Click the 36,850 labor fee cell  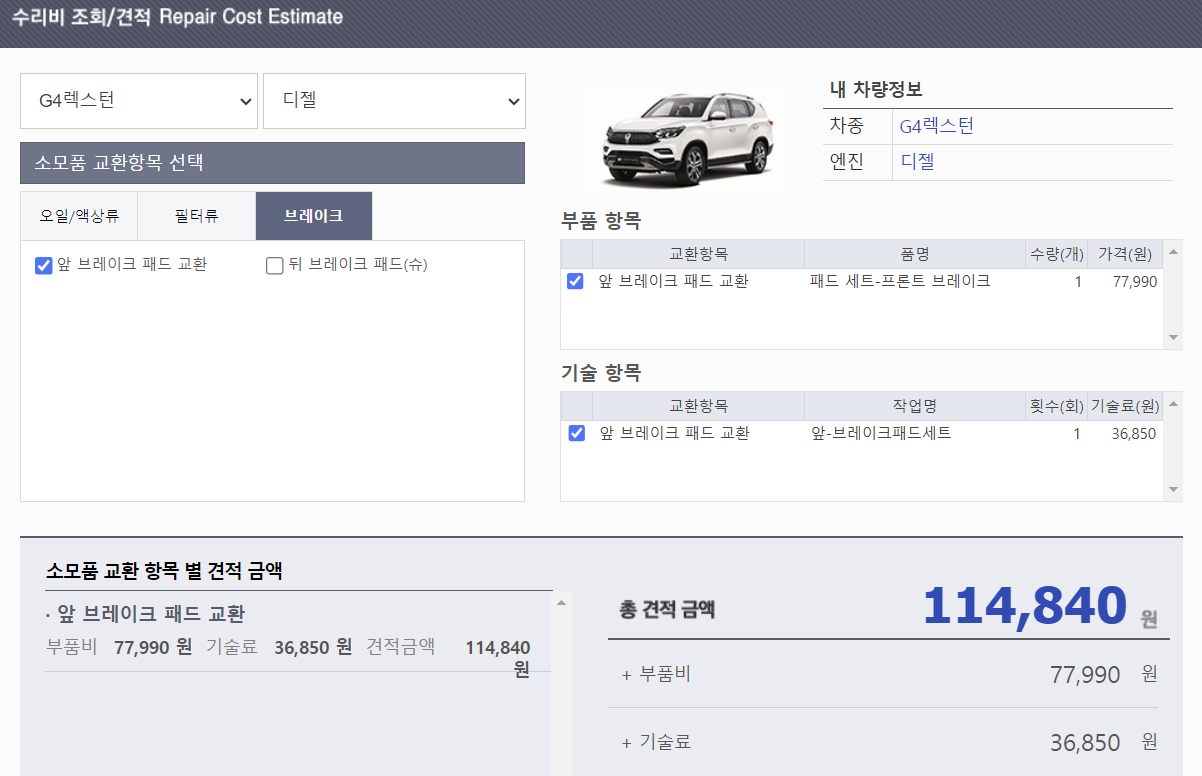click(1134, 435)
